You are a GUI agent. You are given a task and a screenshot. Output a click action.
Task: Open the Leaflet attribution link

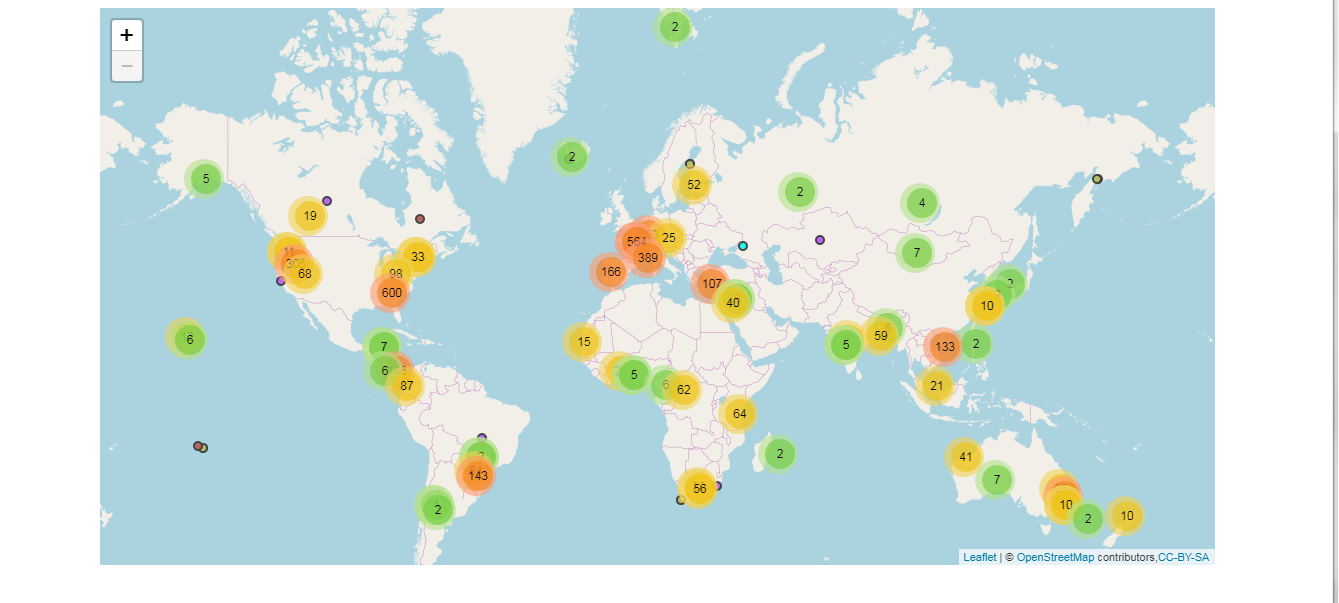[x=977, y=555]
